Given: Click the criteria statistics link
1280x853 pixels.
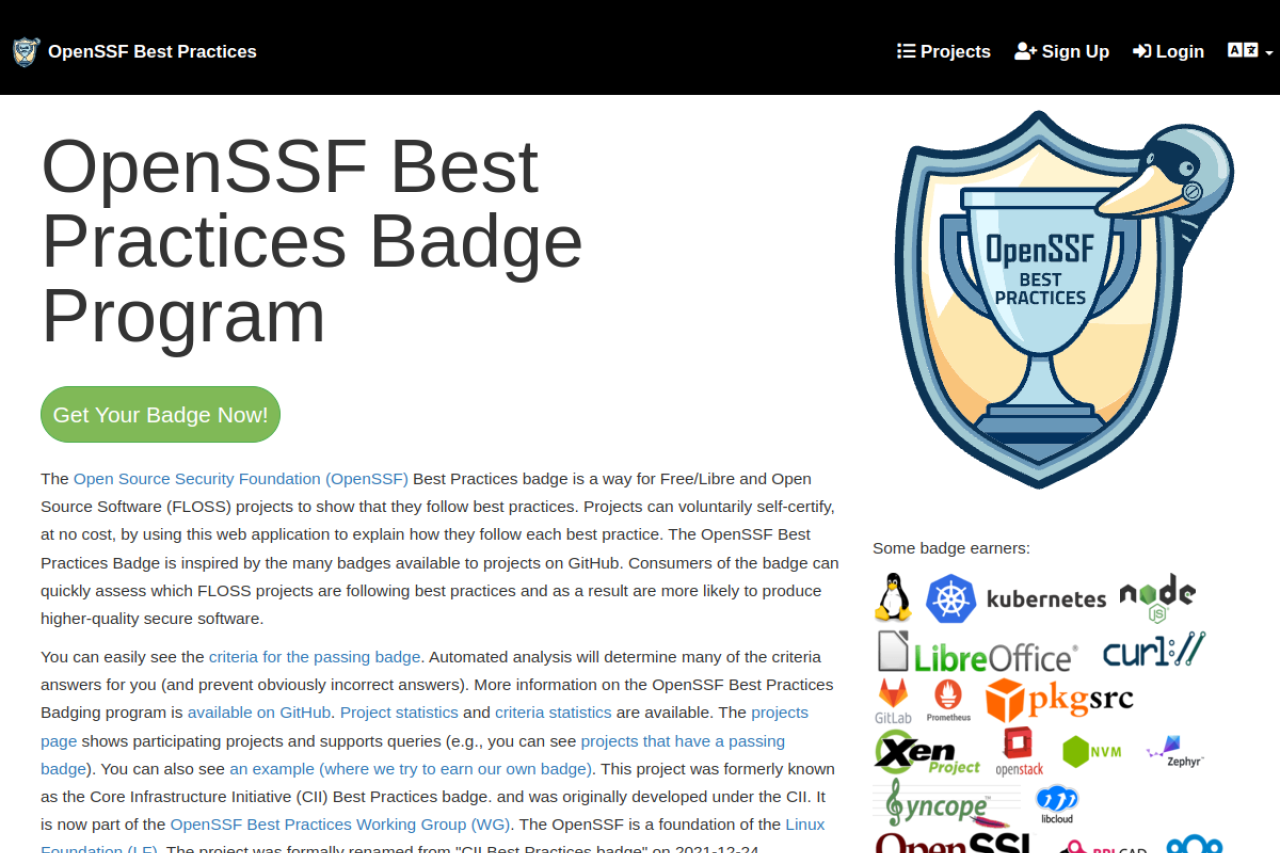Looking at the screenshot, I should point(553,713).
